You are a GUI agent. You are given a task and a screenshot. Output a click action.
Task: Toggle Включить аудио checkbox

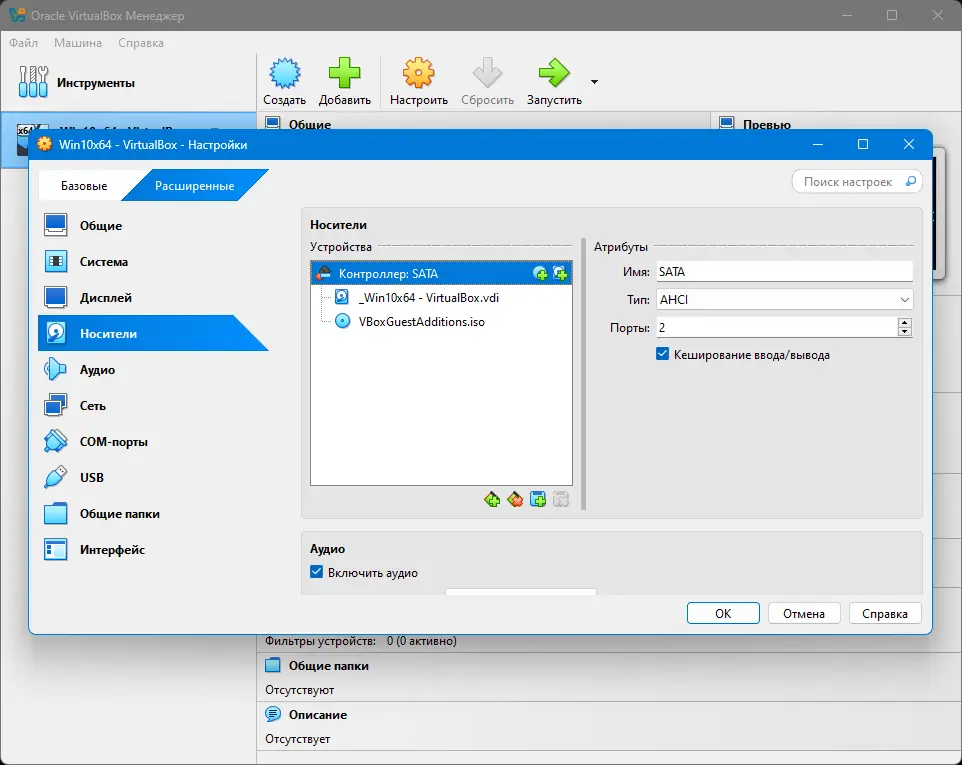(x=317, y=572)
